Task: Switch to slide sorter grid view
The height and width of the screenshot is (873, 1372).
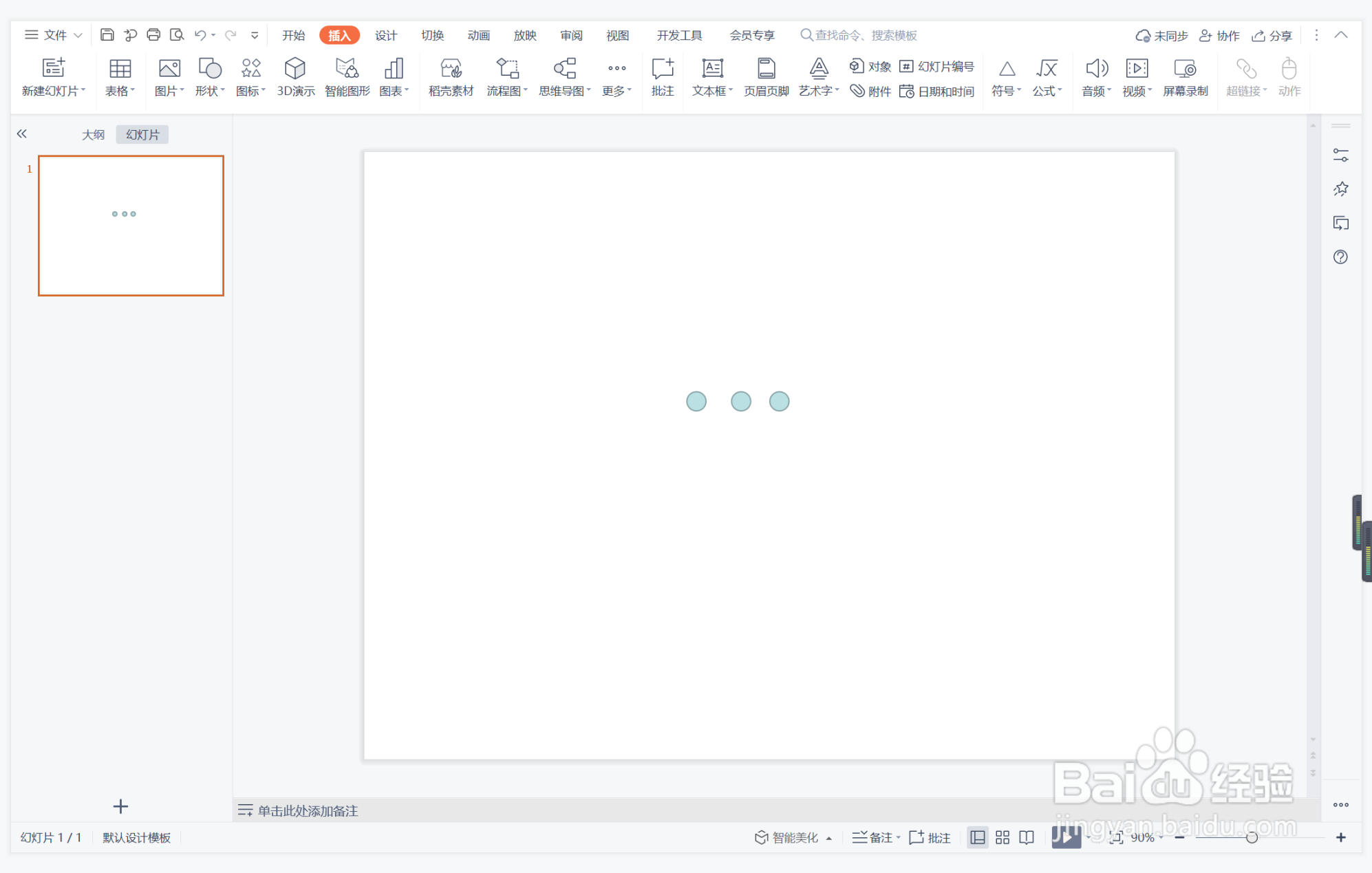Action: (1003, 837)
